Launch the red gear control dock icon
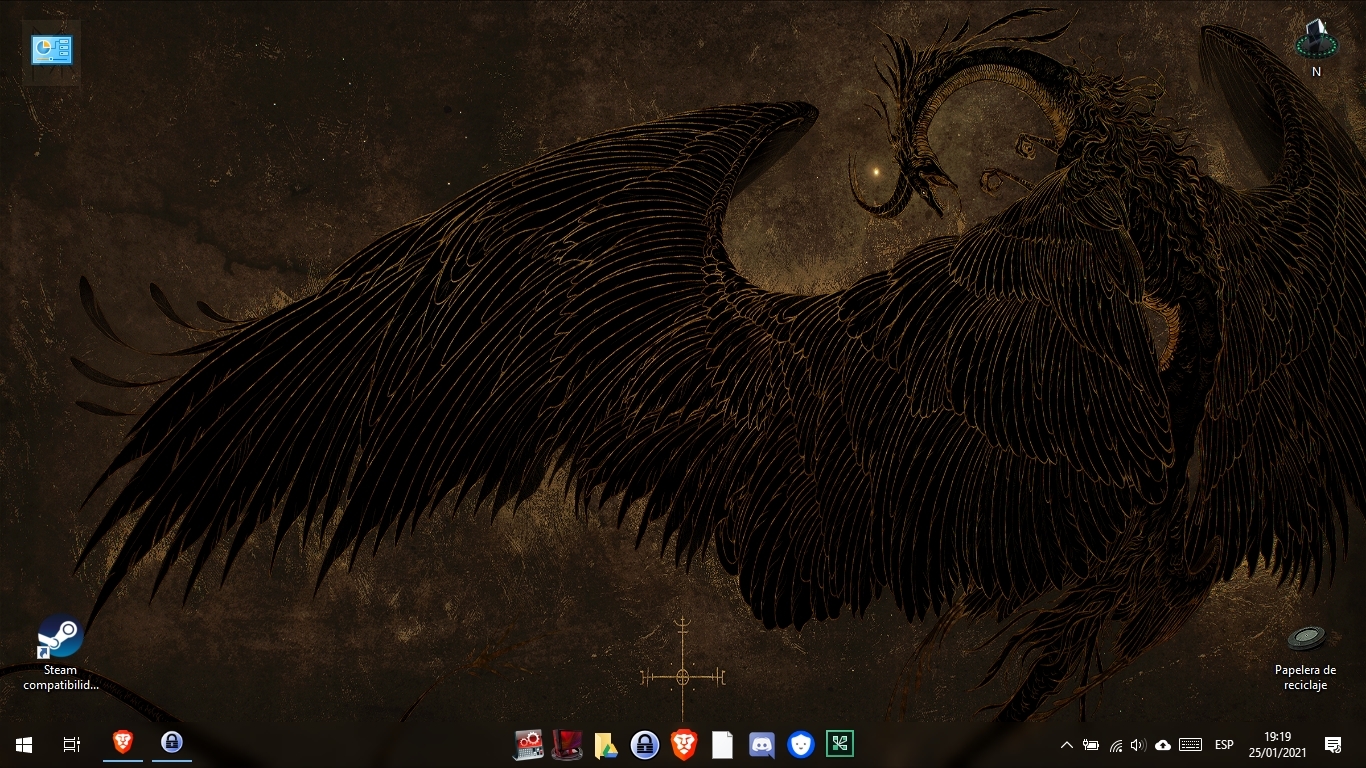This screenshot has width=1366, height=768. coord(528,744)
